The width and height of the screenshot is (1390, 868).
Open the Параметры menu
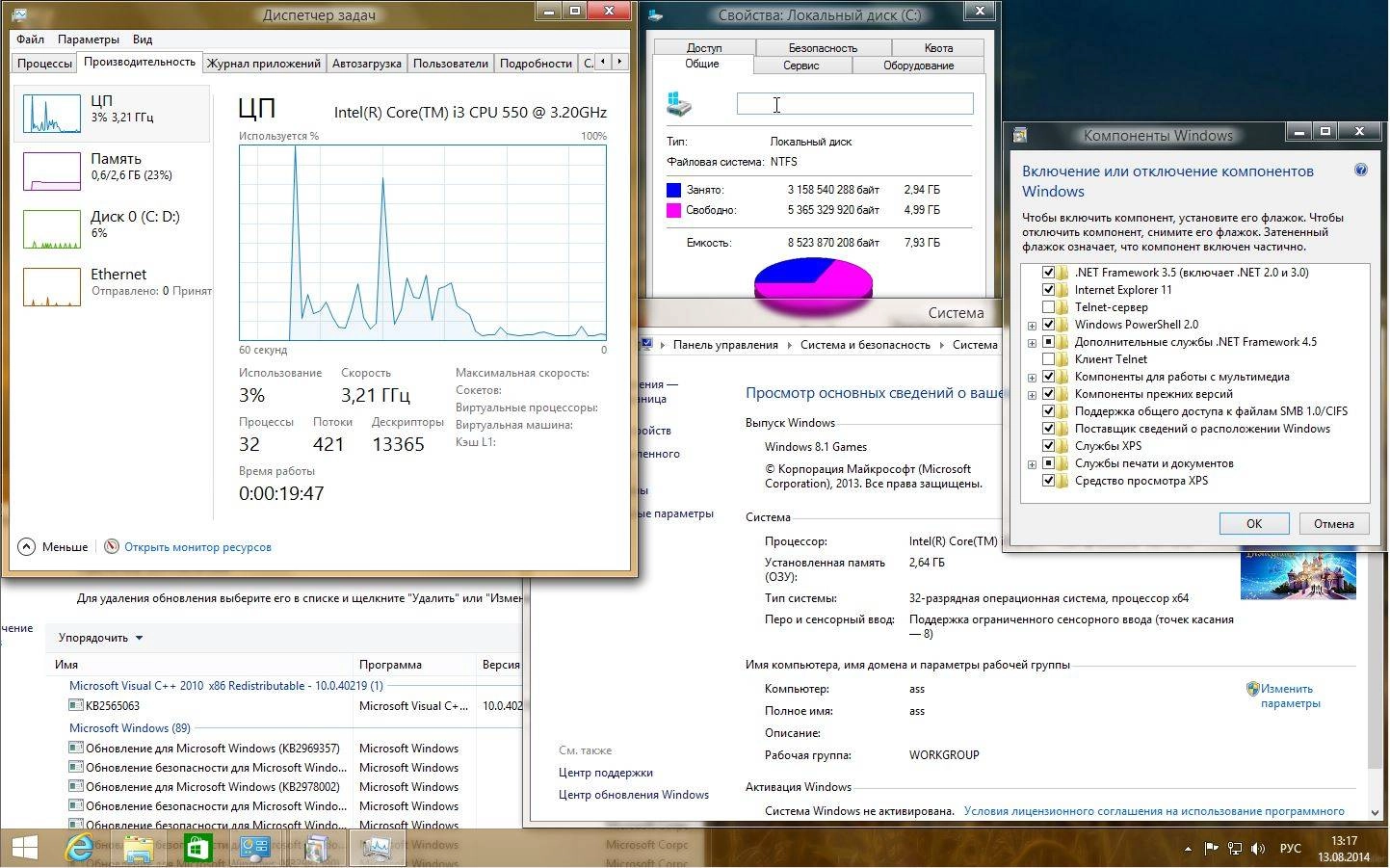click(x=89, y=39)
